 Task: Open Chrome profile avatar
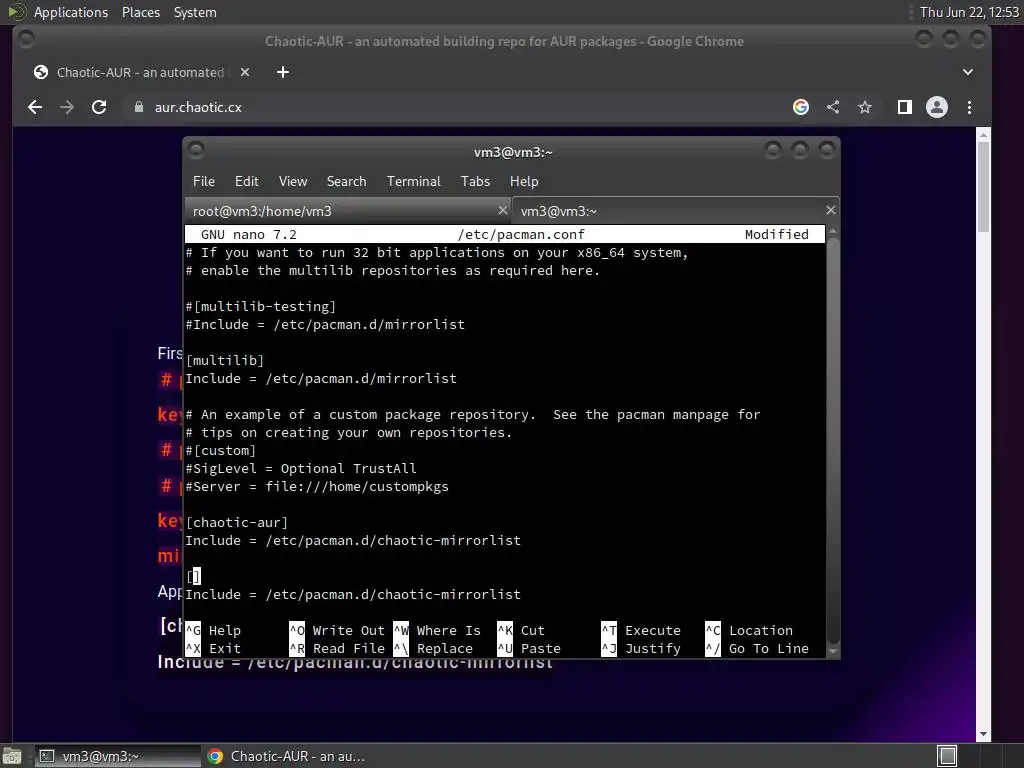click(x=936, y=107)
